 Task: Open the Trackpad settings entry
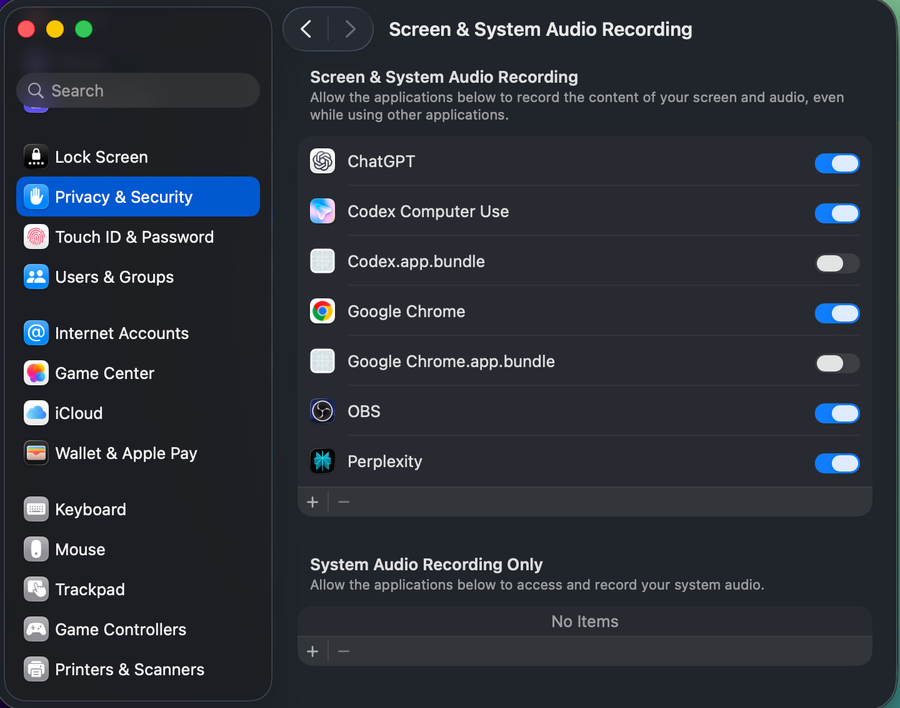138,589
